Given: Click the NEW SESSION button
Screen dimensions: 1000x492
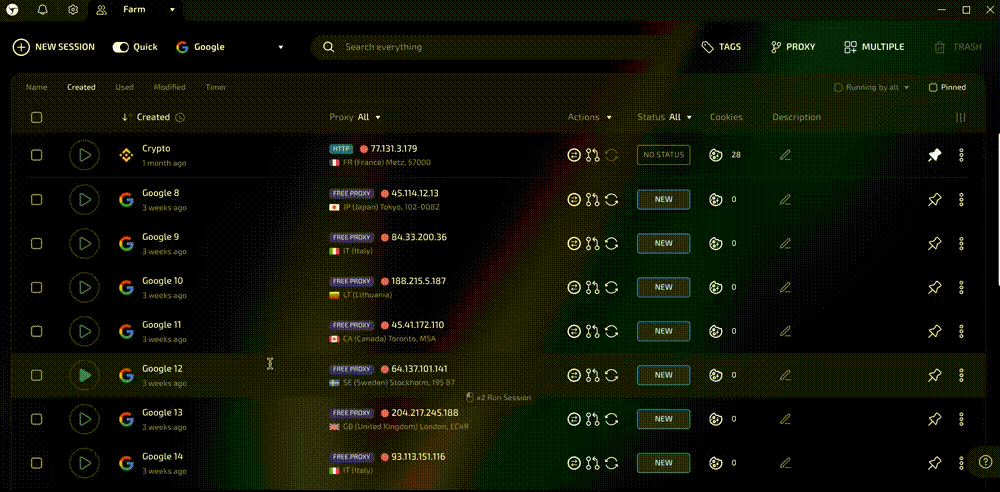Looking at the screenshot, I should pos(55,47).
